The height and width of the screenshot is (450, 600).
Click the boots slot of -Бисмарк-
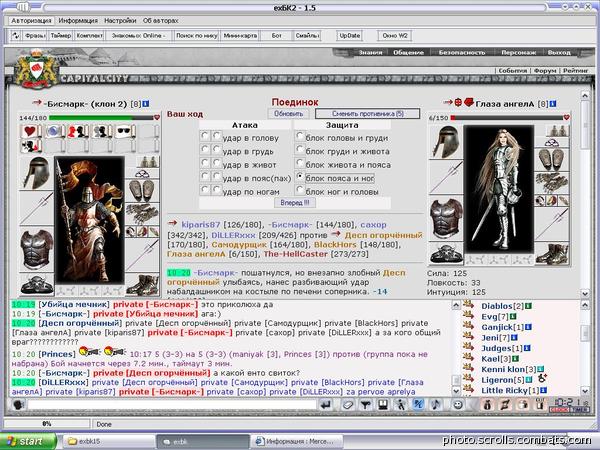click(x=142, y=285)
